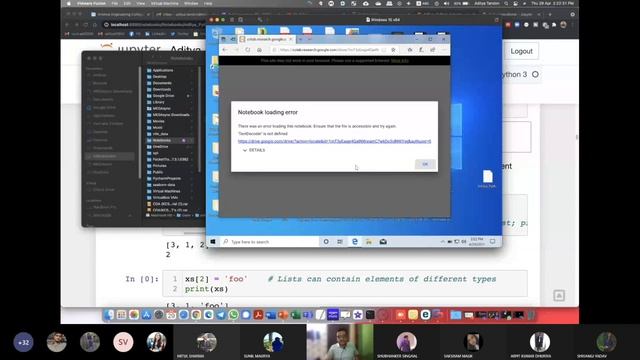Open Adobe Acrobat from the macOS dock
Viewport: 640px width, 360px height.
[x=258, y=315]
